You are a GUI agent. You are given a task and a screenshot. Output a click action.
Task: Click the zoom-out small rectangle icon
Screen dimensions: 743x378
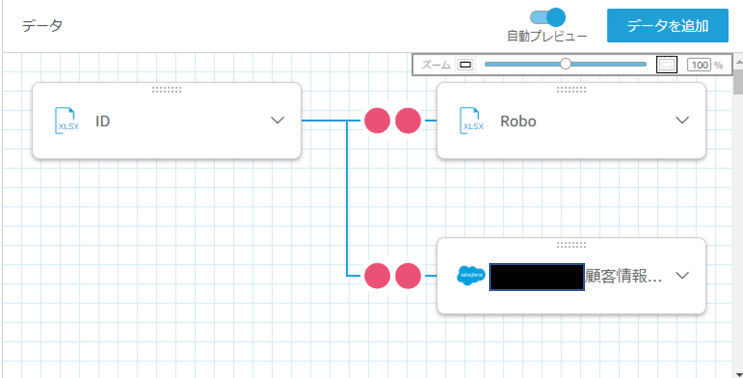[x=465, y=65]
